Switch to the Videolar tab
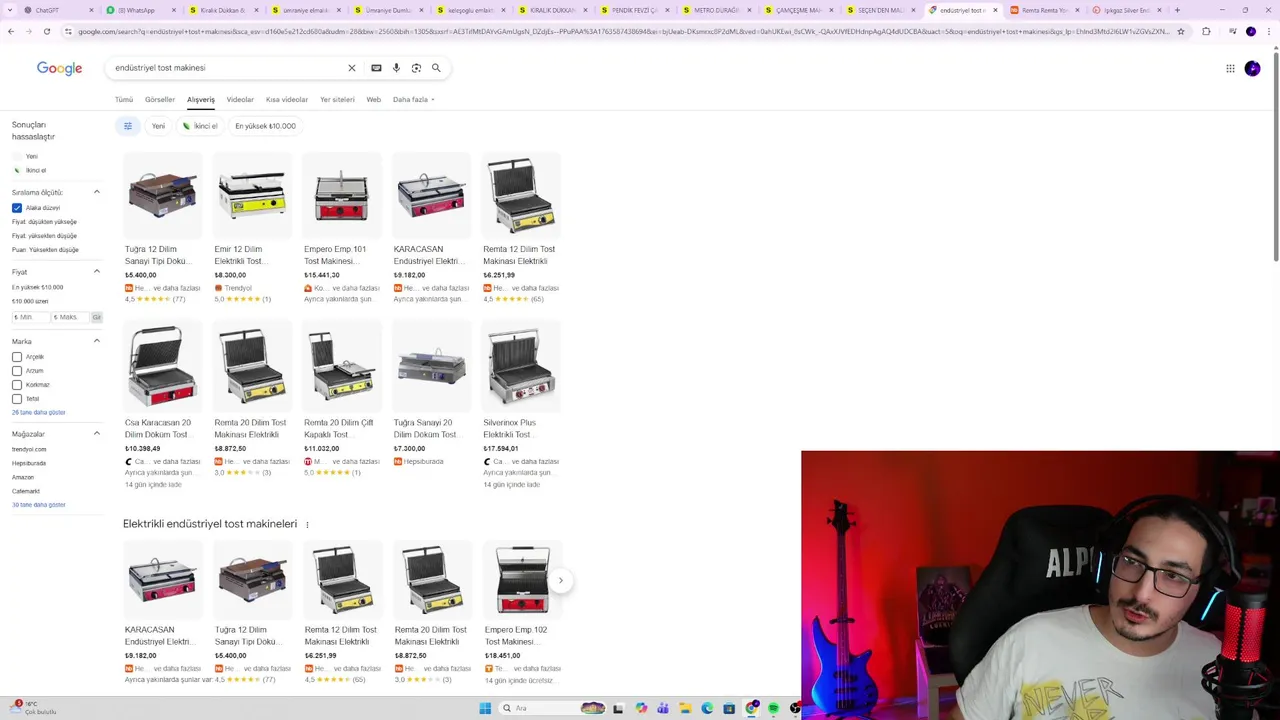 [240, 100]
